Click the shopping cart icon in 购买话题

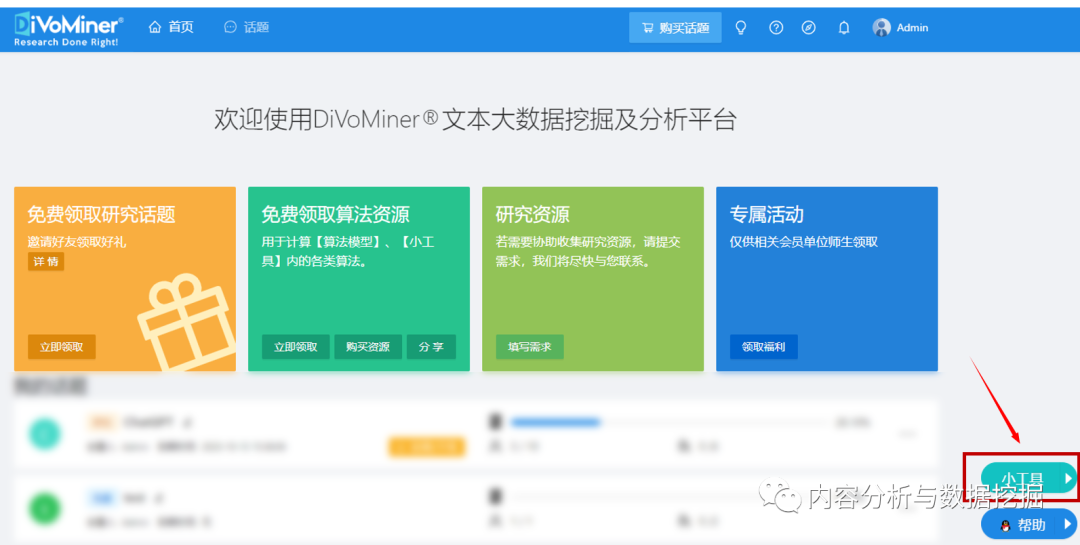647,28
